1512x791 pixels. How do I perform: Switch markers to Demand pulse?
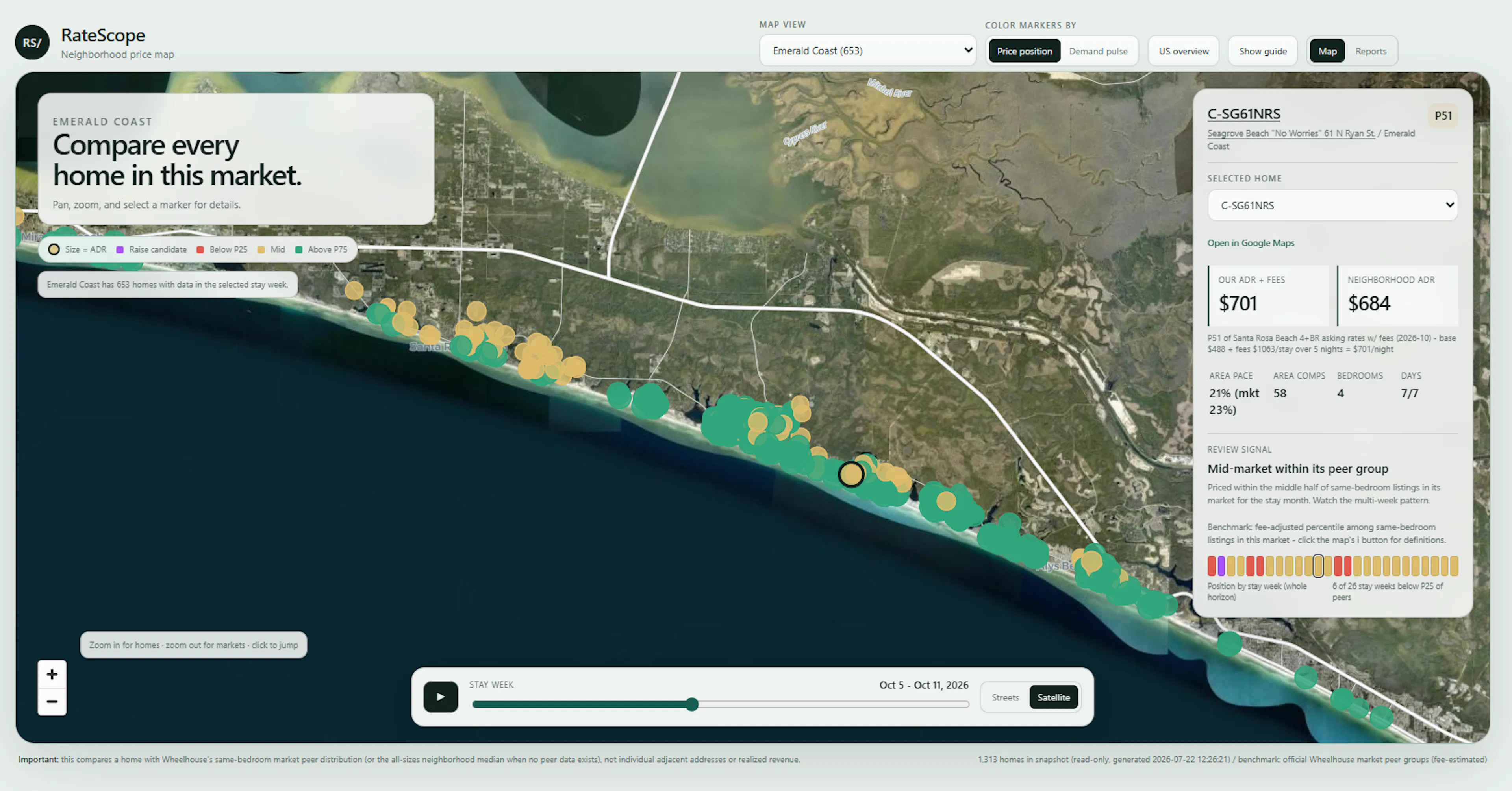point(1098,51)
